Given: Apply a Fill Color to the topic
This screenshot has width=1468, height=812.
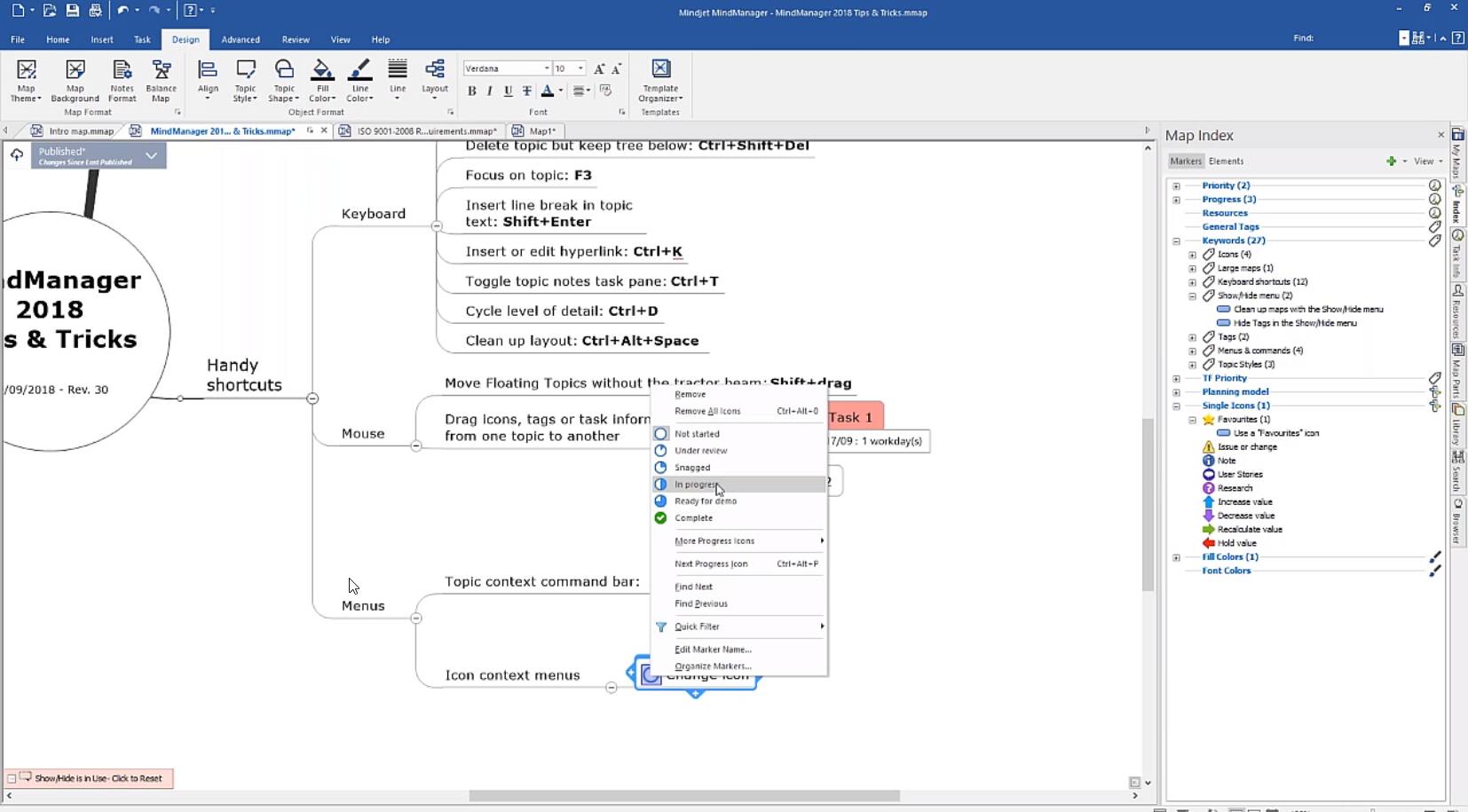Looking at the screenshot, I should (322, 80).
